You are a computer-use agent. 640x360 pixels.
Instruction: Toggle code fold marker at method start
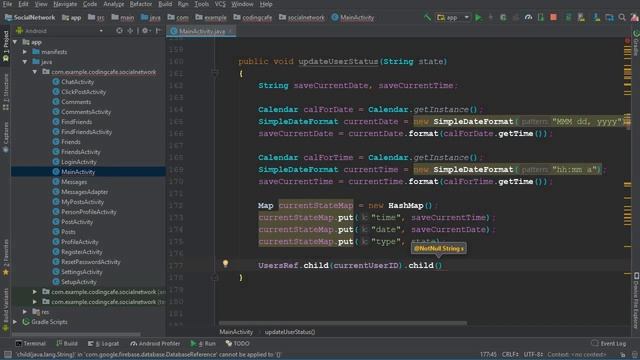click(215, 73)
